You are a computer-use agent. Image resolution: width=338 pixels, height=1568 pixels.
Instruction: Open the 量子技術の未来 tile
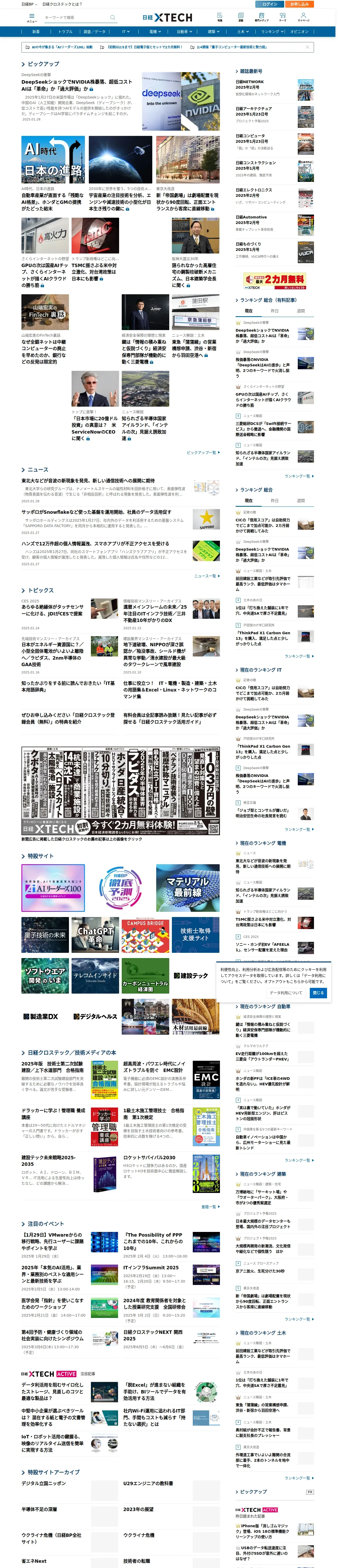[x=45, y=935]
